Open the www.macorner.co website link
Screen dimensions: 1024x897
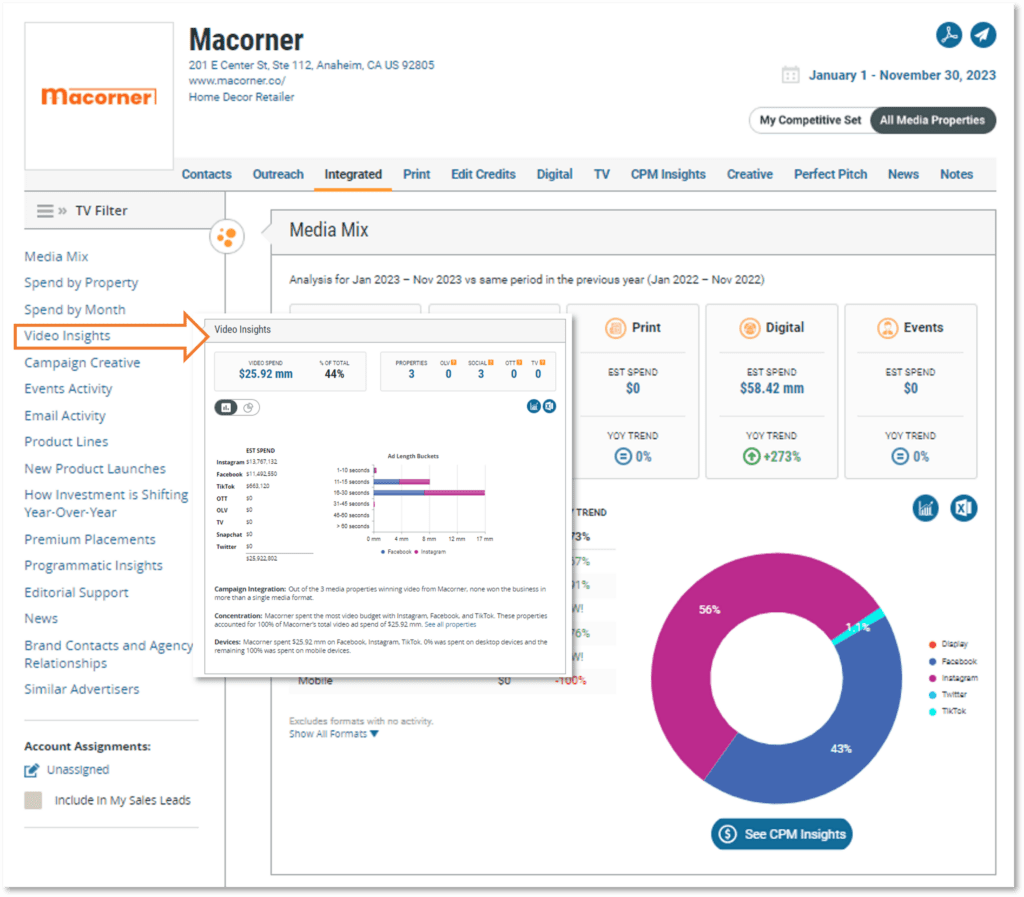point(237,81)
